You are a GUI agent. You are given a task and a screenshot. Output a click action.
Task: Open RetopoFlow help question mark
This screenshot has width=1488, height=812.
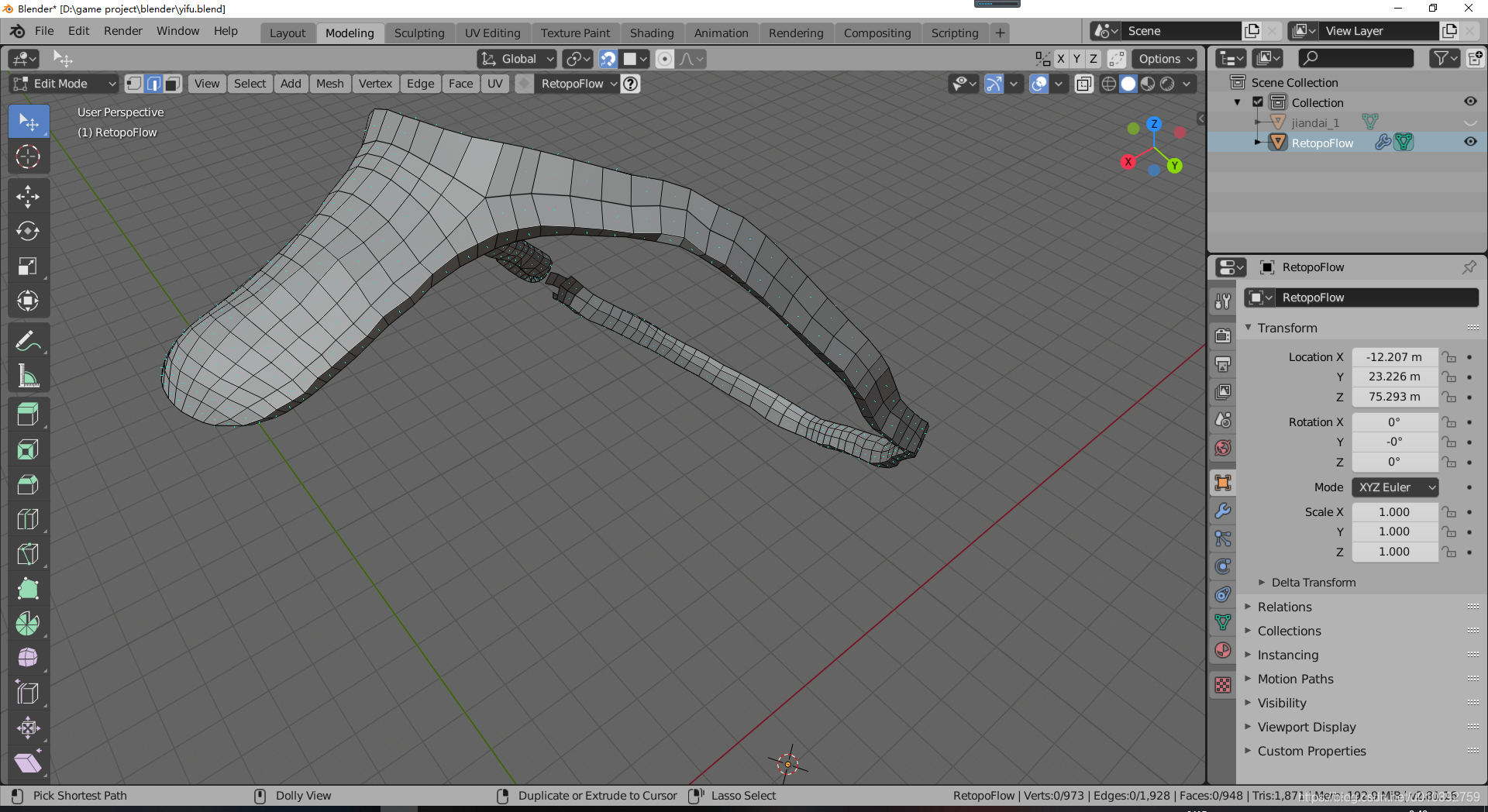pyautogui.click(x=631, y=84)
